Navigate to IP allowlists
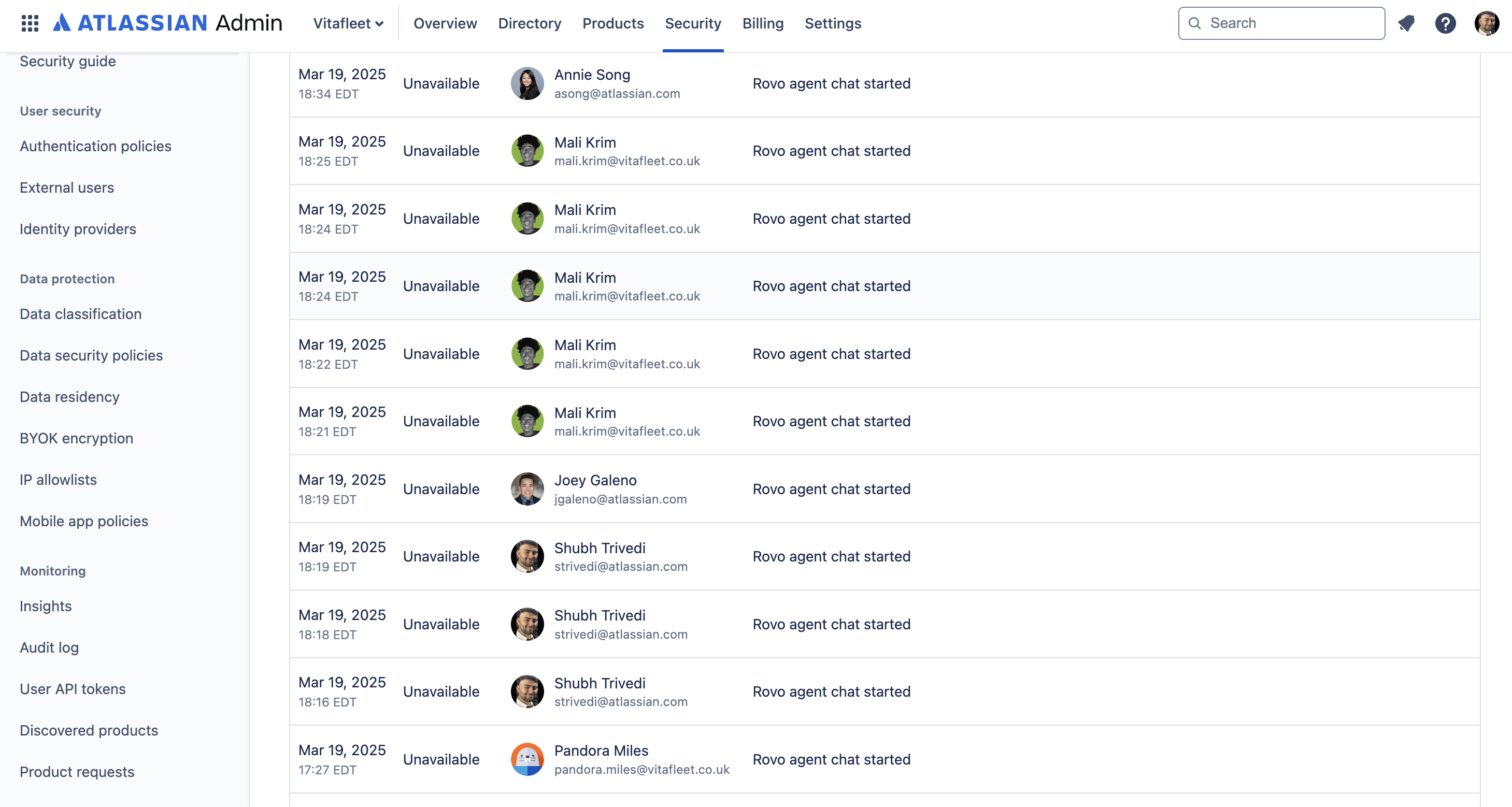The height and width of the screenshot is (807, 1512). click(x=58, y=479)
